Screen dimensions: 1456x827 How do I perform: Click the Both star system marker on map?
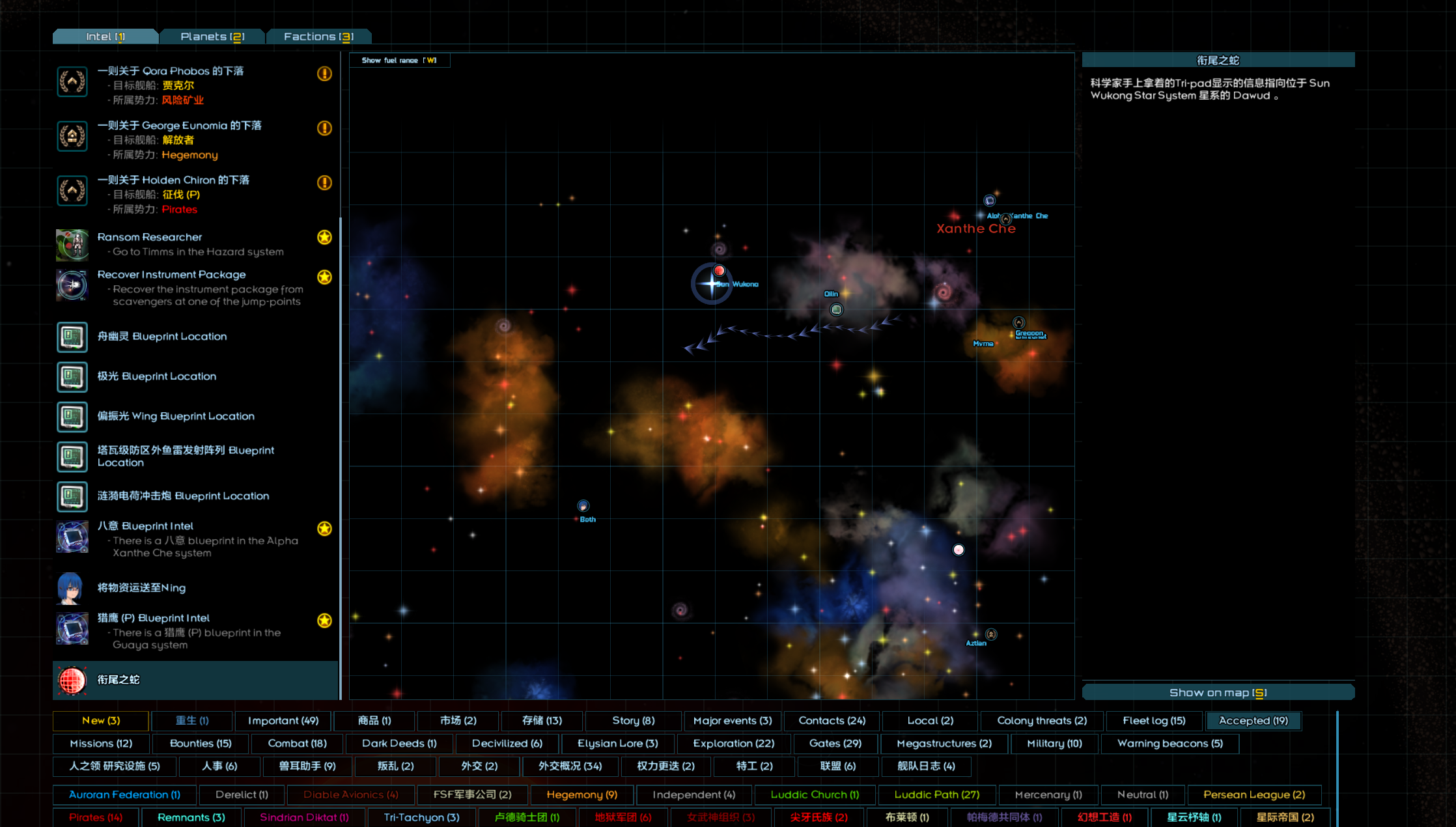[583, 506]
